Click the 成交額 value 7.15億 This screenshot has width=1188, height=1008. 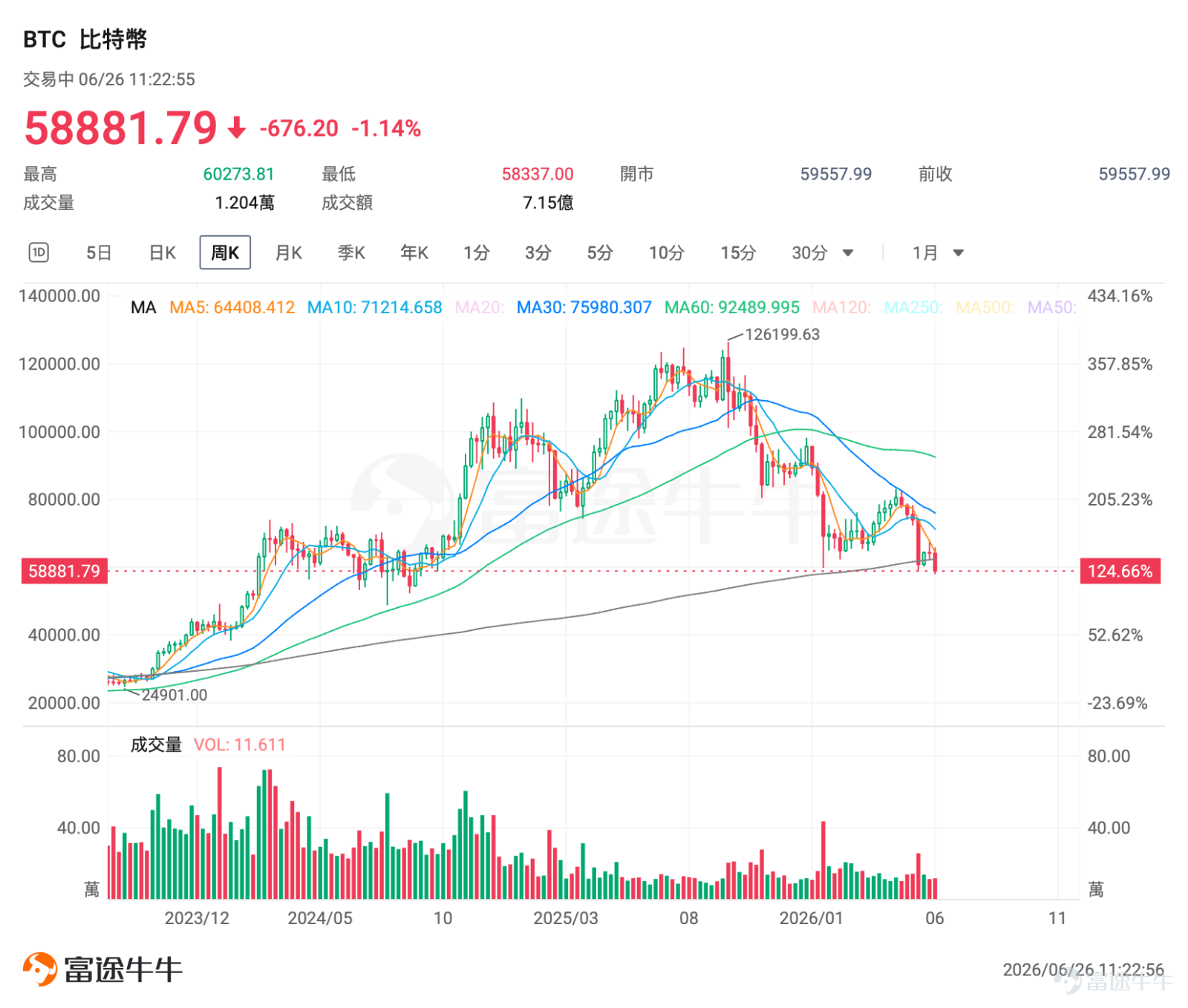pos(548,203)
